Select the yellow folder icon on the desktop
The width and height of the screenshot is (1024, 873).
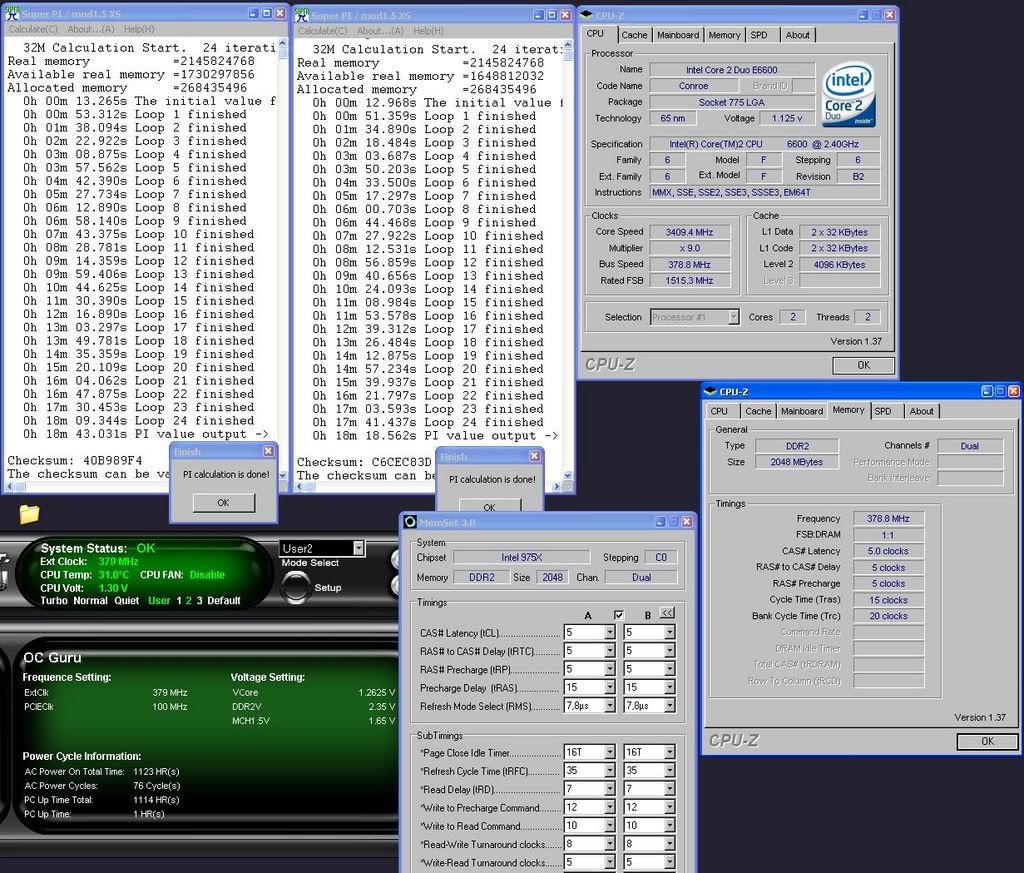[x=29, y=515]
